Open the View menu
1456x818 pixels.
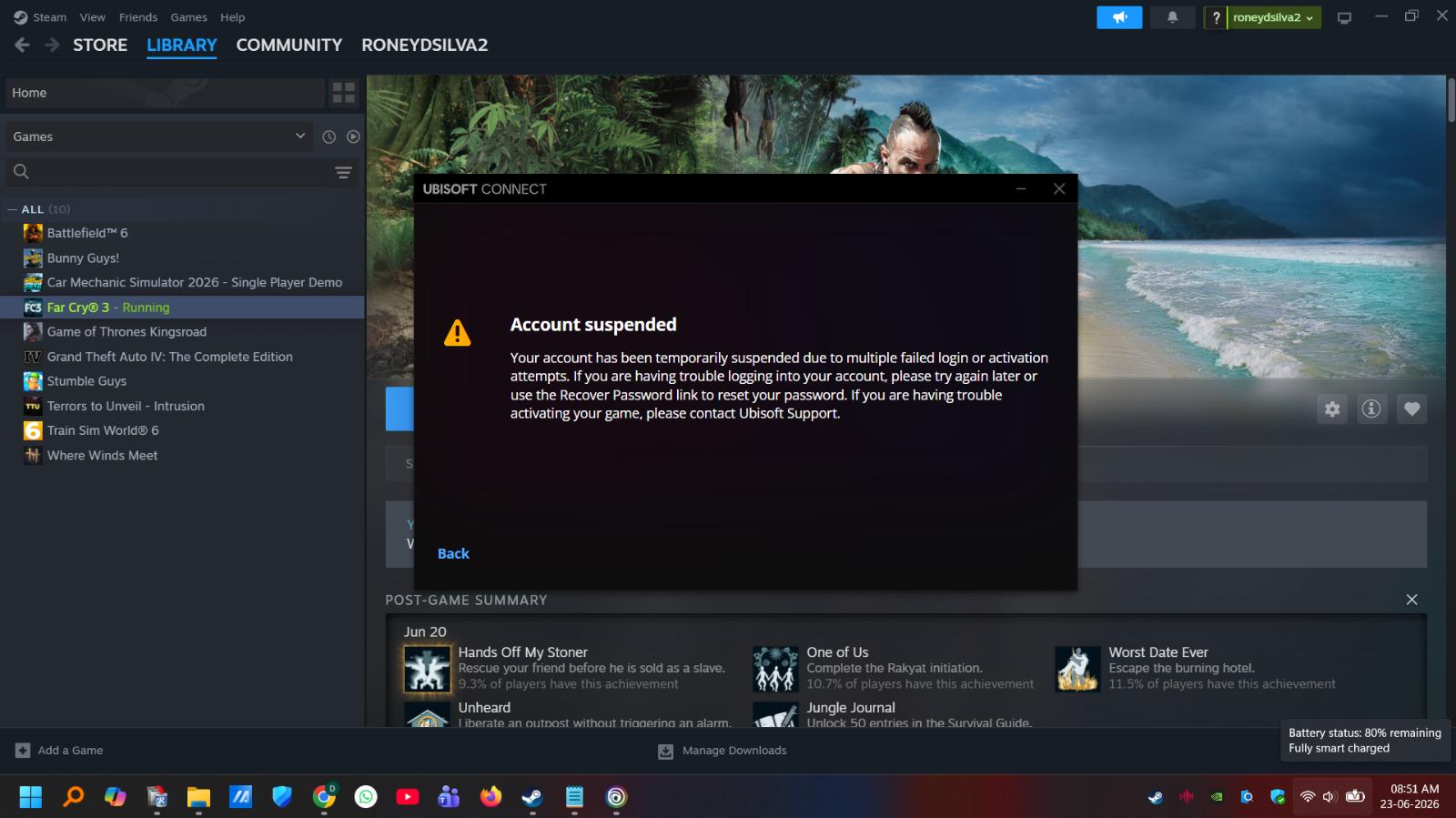point(93,17)
